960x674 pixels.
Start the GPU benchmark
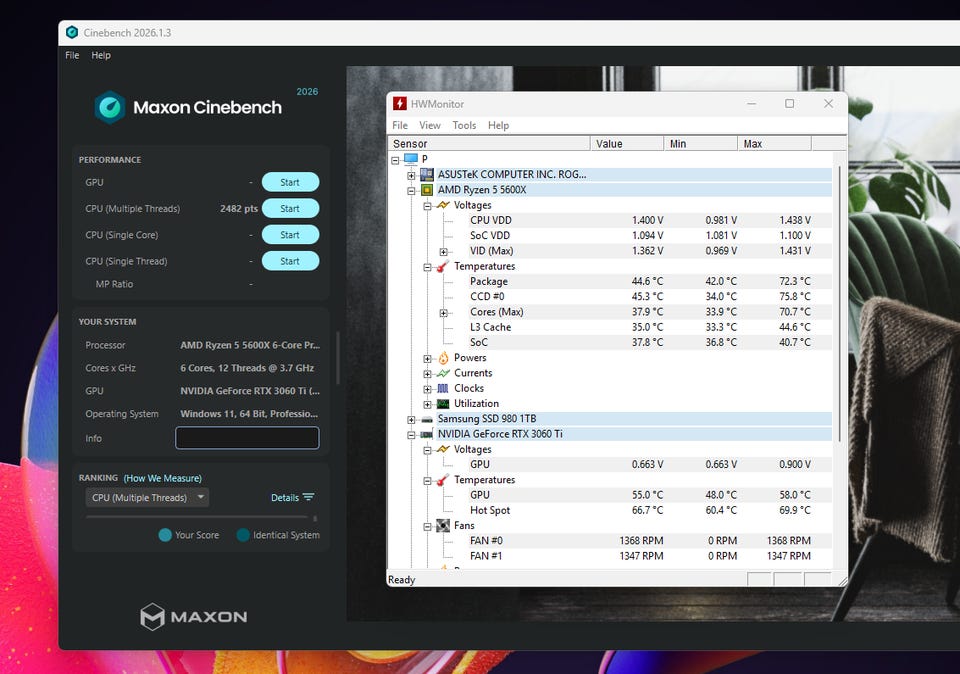click(x=290, y=182)
